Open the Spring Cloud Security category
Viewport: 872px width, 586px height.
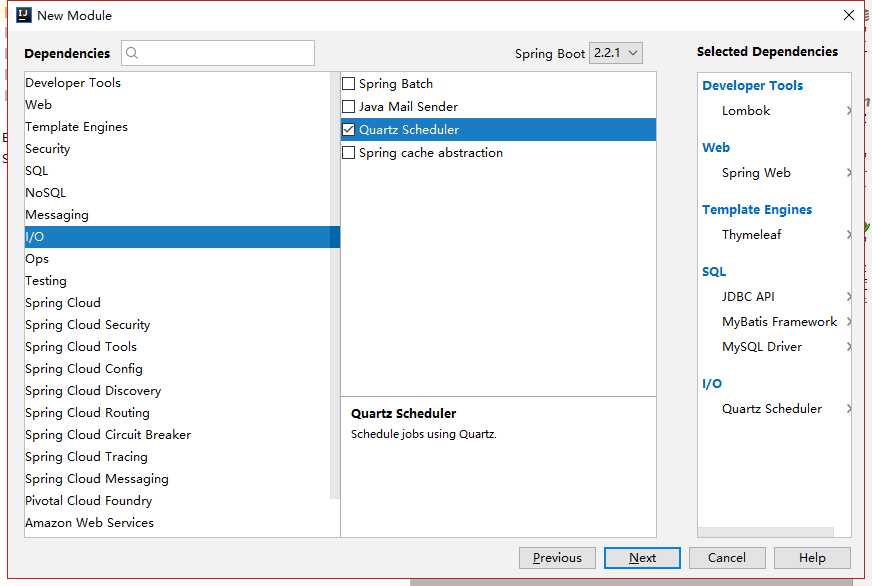click(177, 325)
